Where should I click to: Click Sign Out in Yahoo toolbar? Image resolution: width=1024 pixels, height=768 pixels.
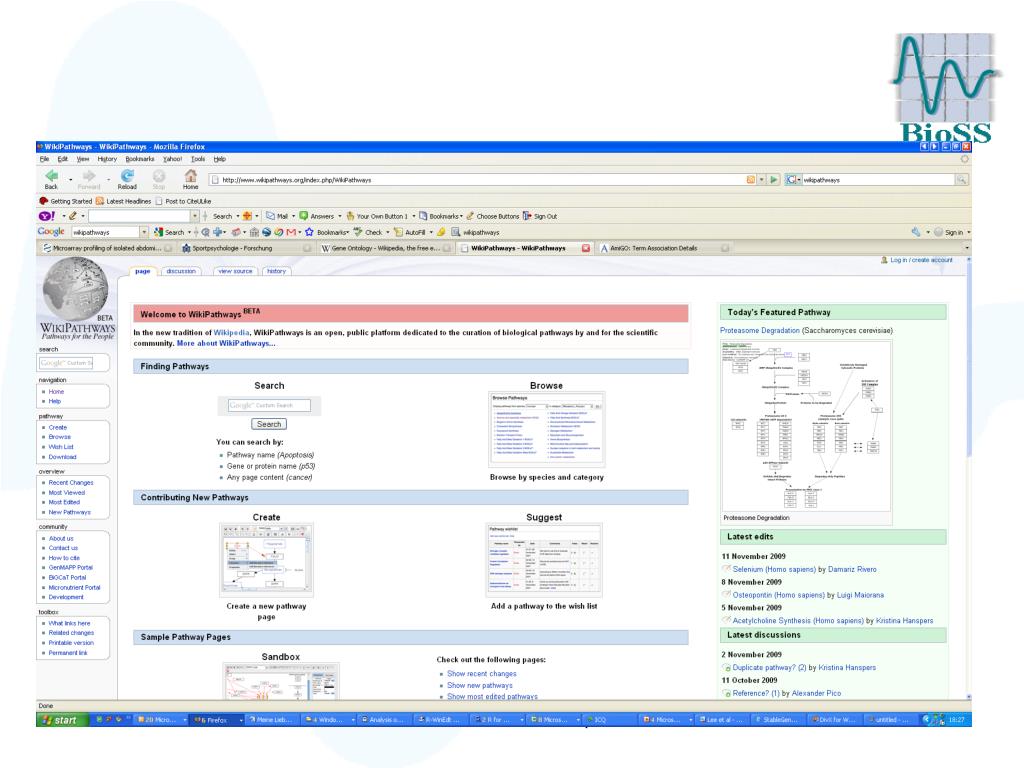[x=540, y=216]
